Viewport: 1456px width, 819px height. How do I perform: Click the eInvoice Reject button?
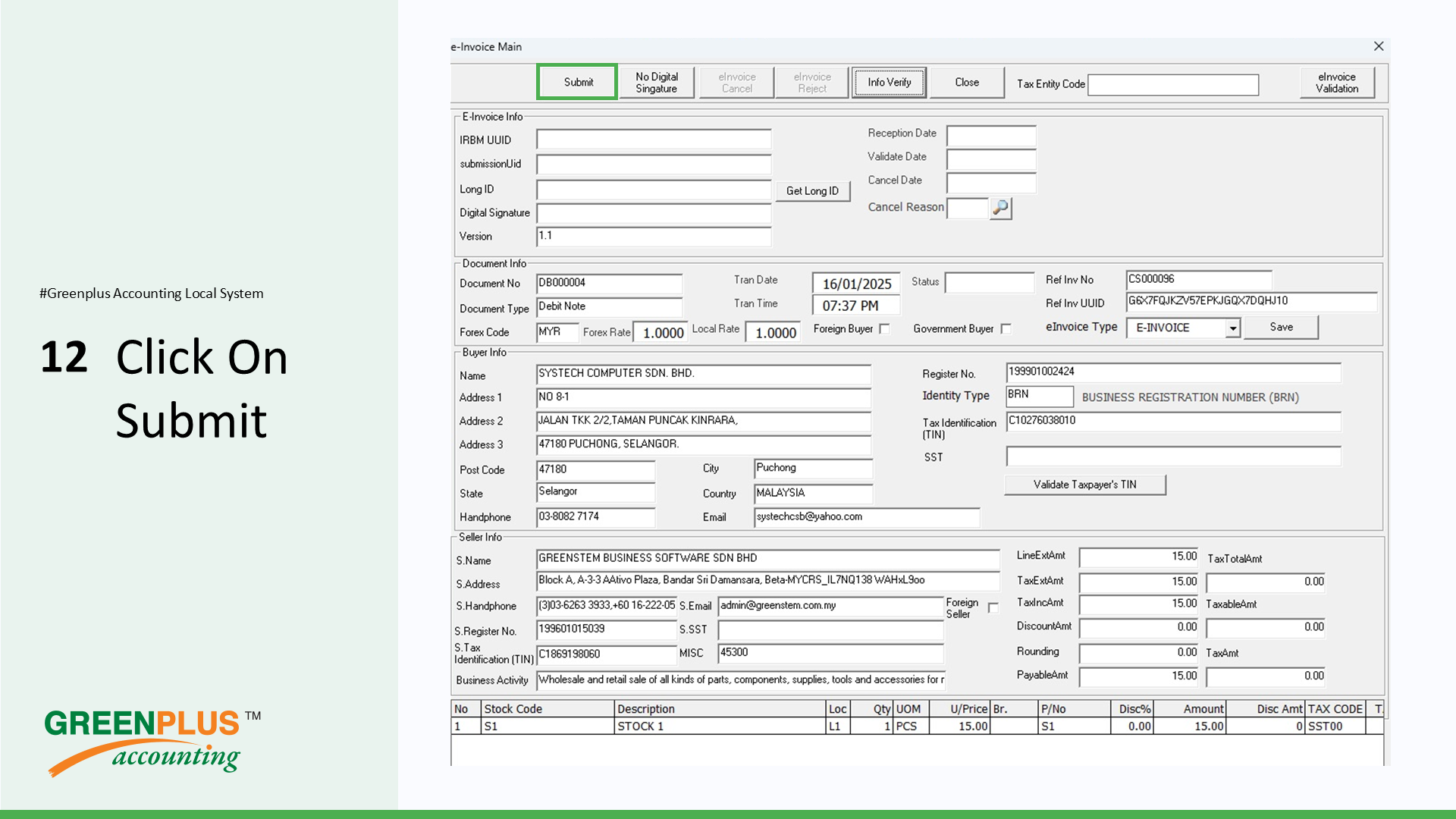(812, 83)
